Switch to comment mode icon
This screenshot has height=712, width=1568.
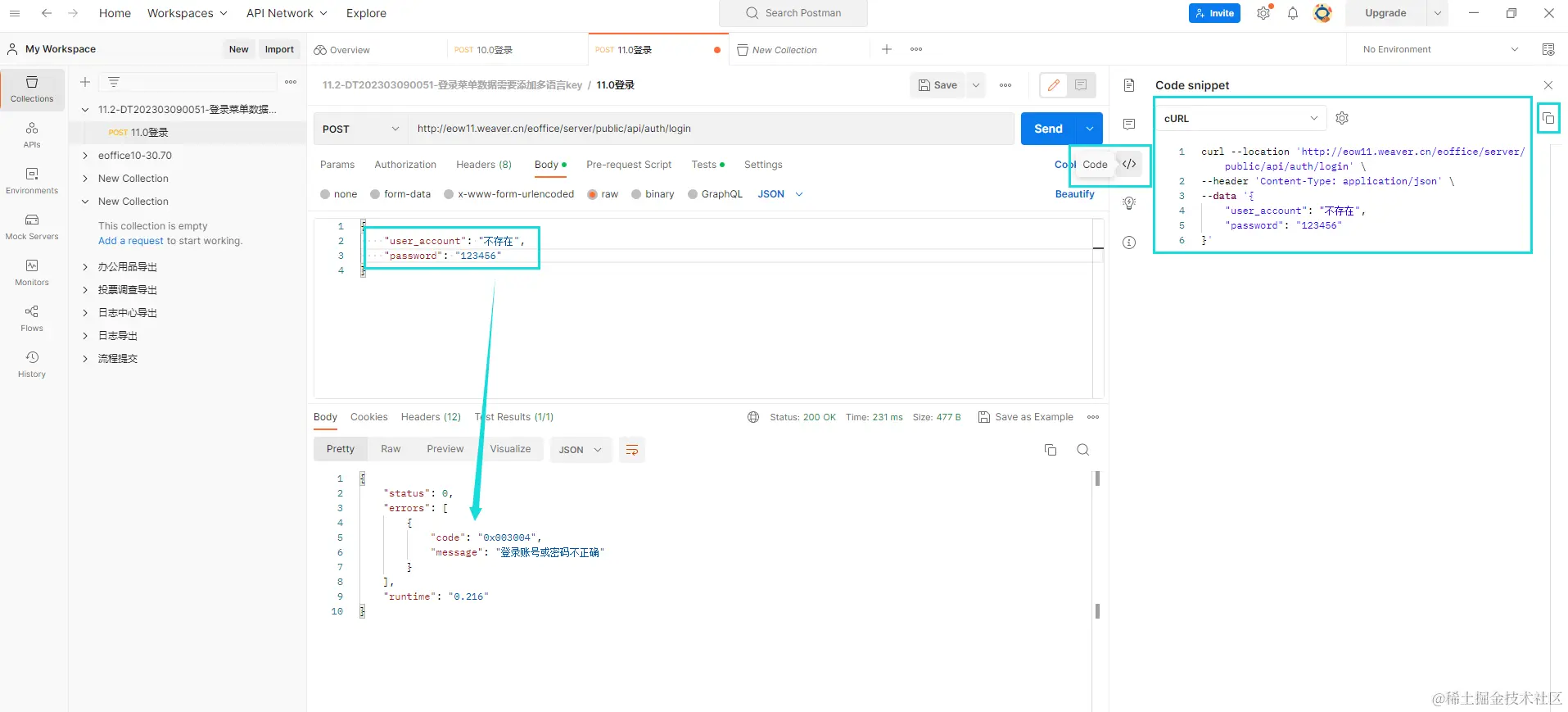1081,84
